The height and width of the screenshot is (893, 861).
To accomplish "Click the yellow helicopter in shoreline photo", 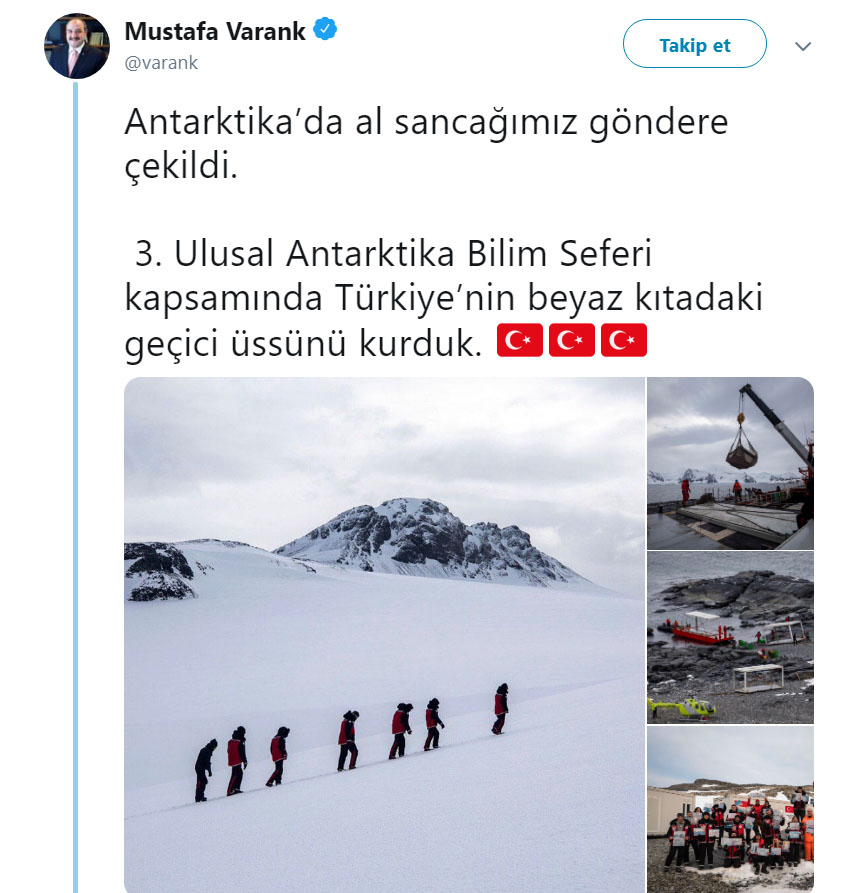I will [683, 709].
